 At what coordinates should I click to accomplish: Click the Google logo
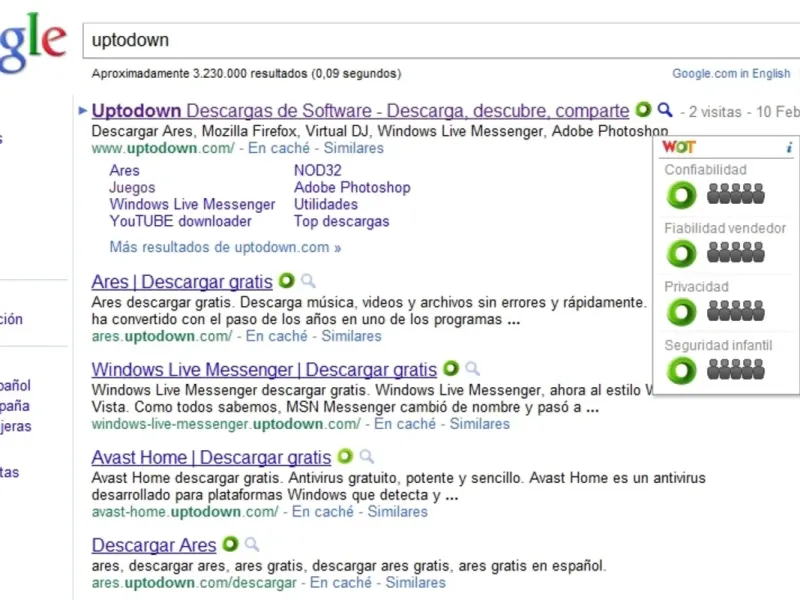pyautogui.click(x=33, y=43)
